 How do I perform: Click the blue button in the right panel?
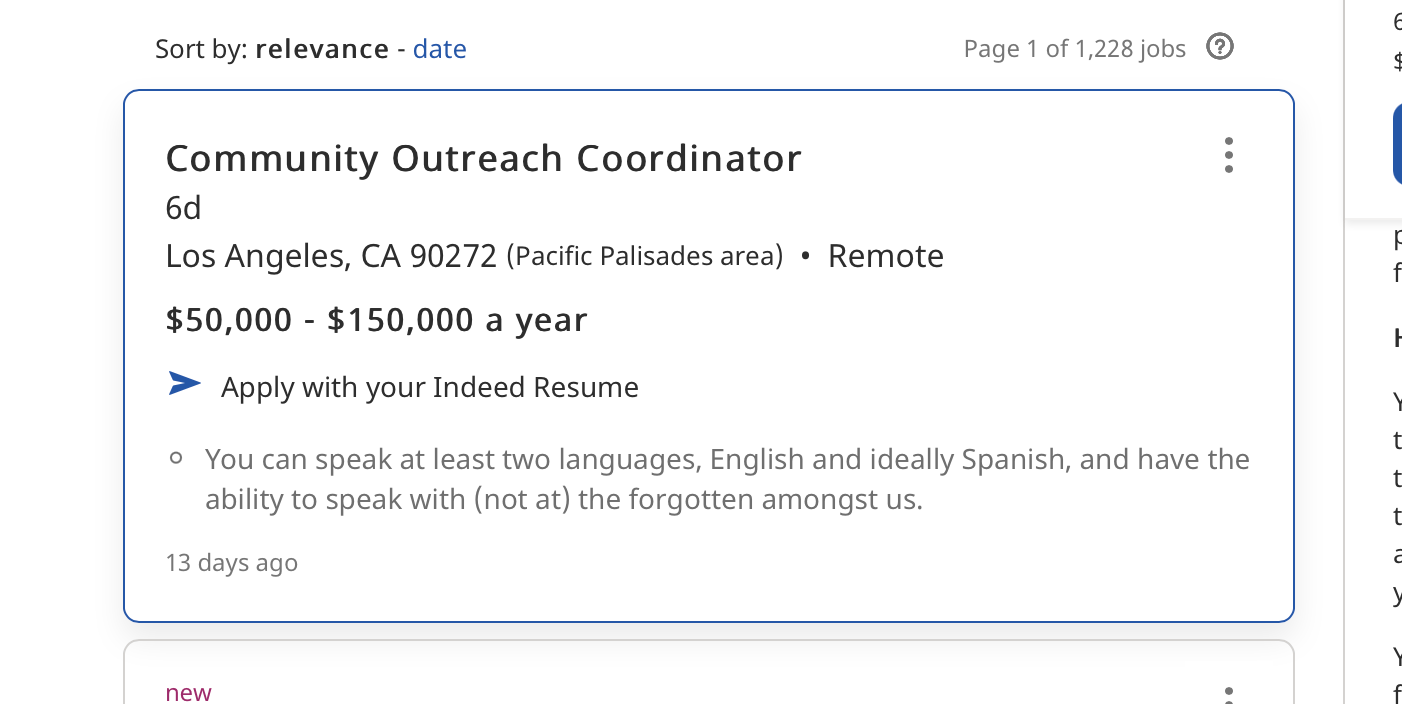pos(1397,145)
